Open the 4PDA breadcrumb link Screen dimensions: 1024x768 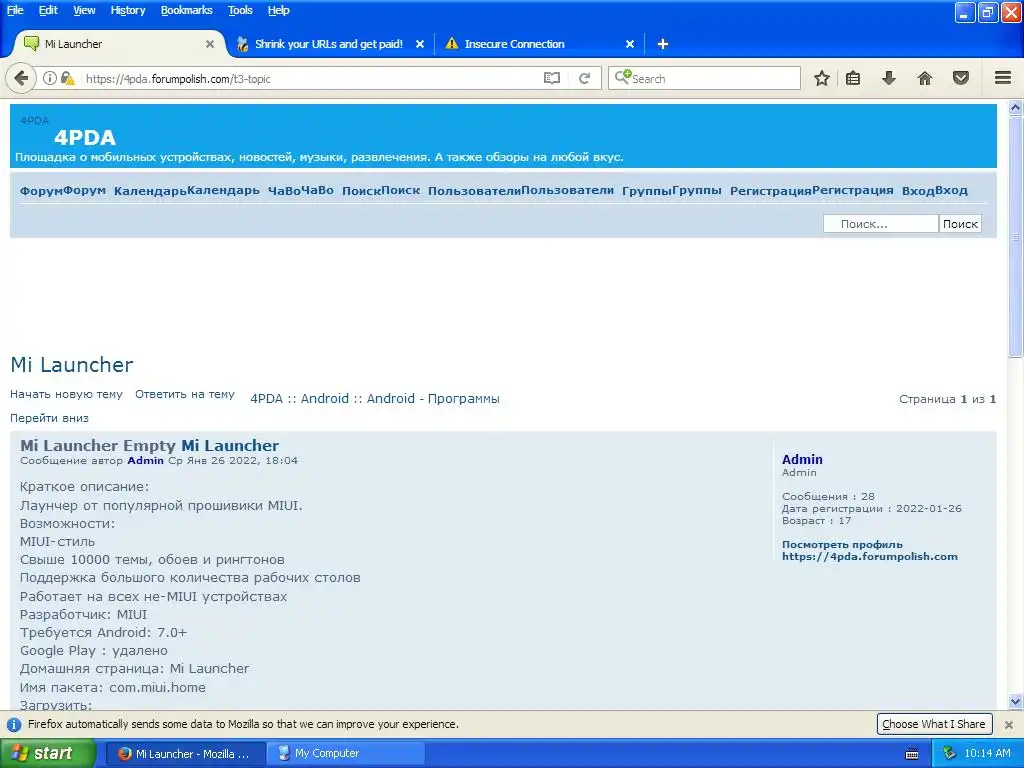click(266, 398)
